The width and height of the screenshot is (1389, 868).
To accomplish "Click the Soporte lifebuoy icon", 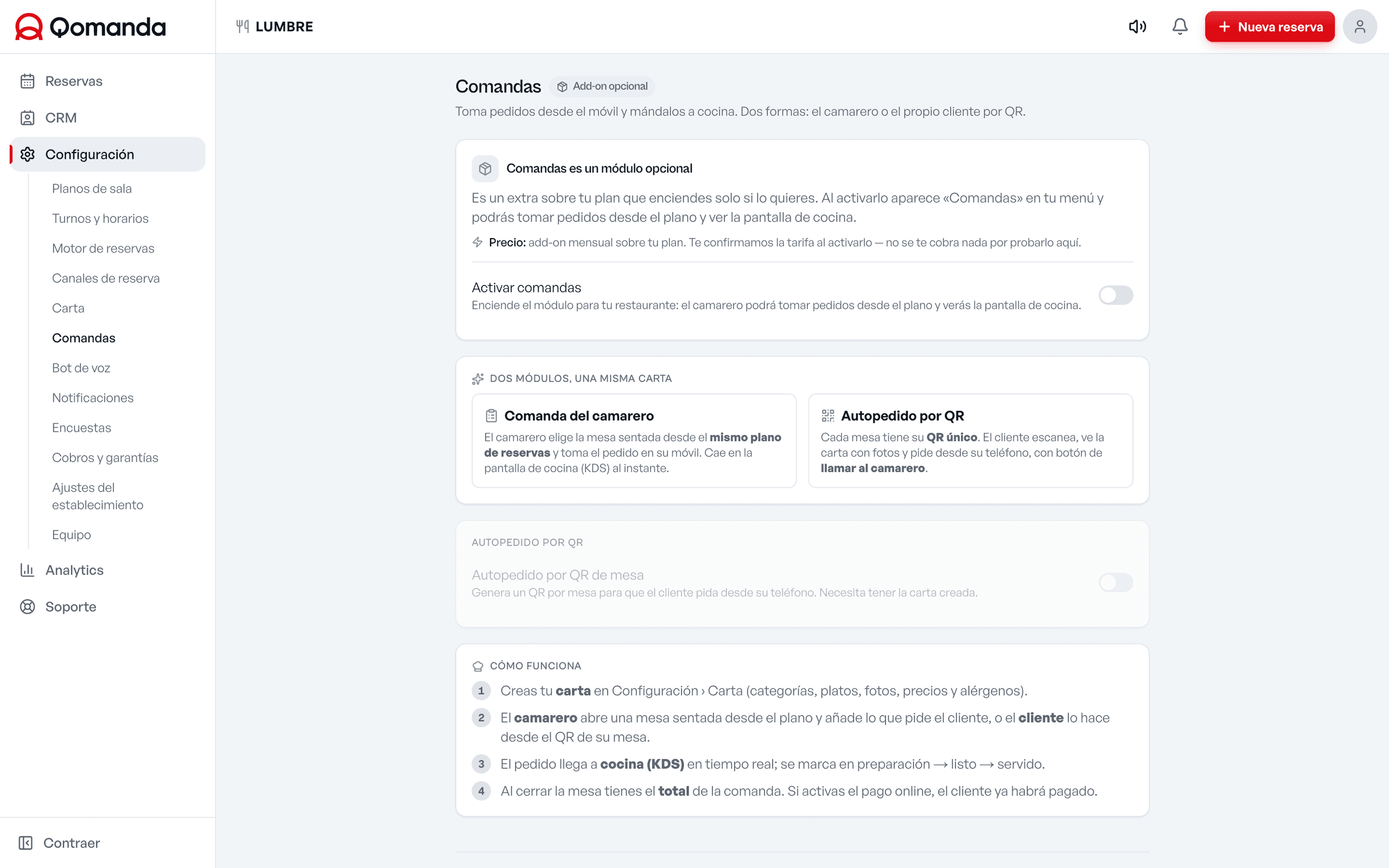I will [x=28, y=607].
